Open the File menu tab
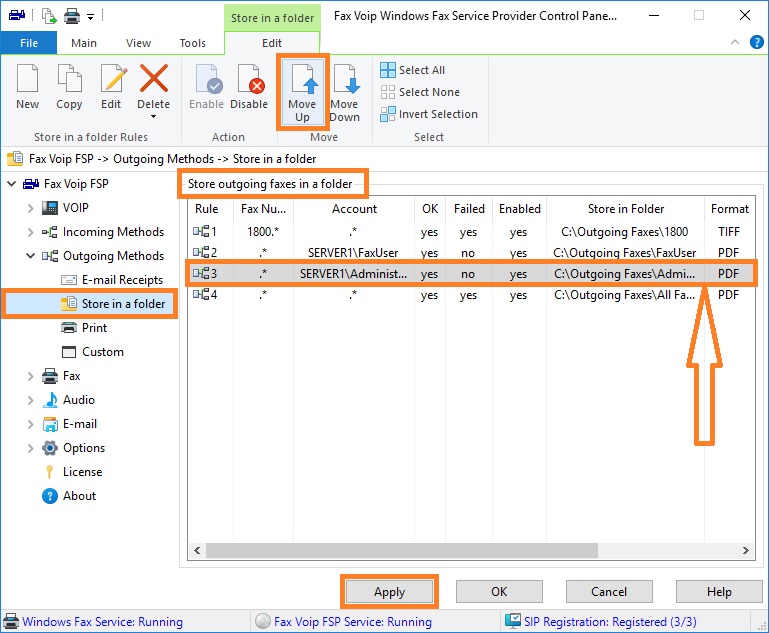 (29, 43)
